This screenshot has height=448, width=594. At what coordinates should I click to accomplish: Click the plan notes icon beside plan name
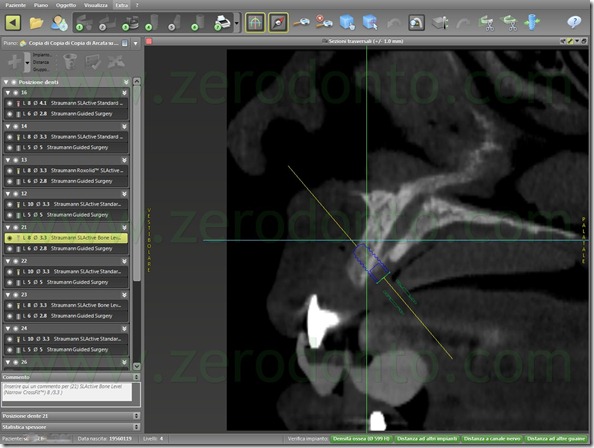tap(125, 43)
